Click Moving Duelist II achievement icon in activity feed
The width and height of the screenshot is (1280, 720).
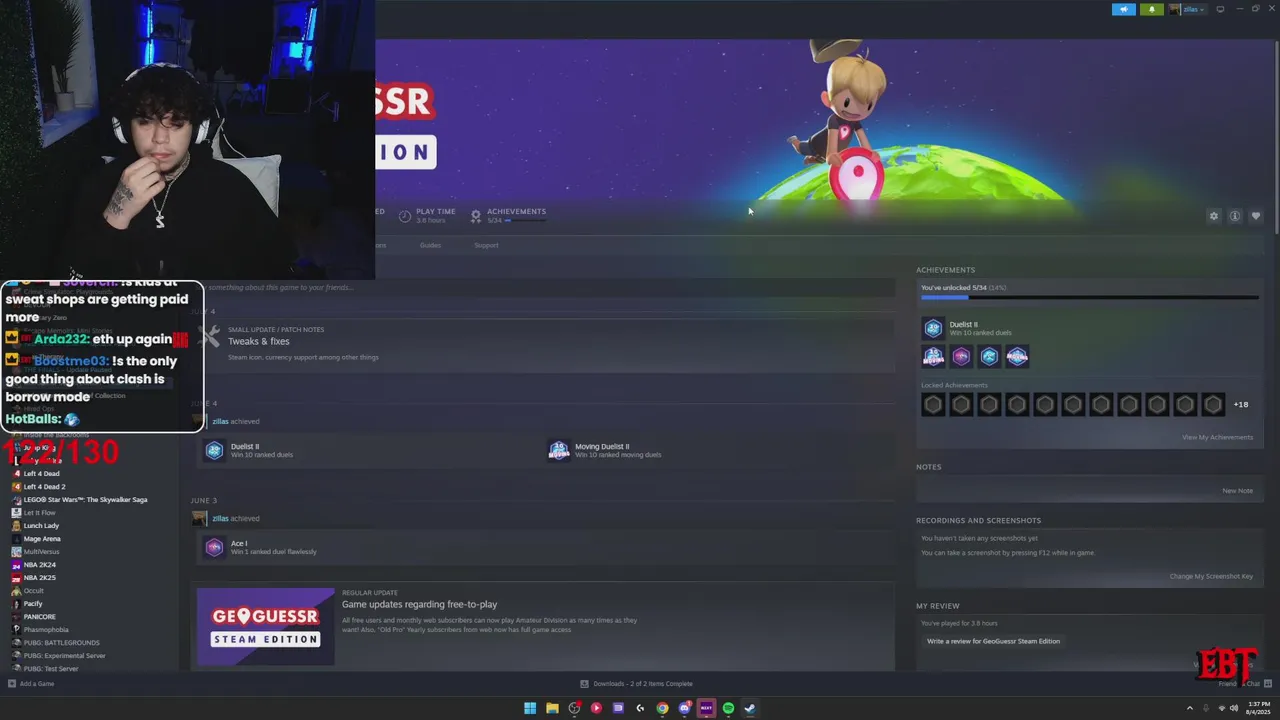click(x=558, y=451)
